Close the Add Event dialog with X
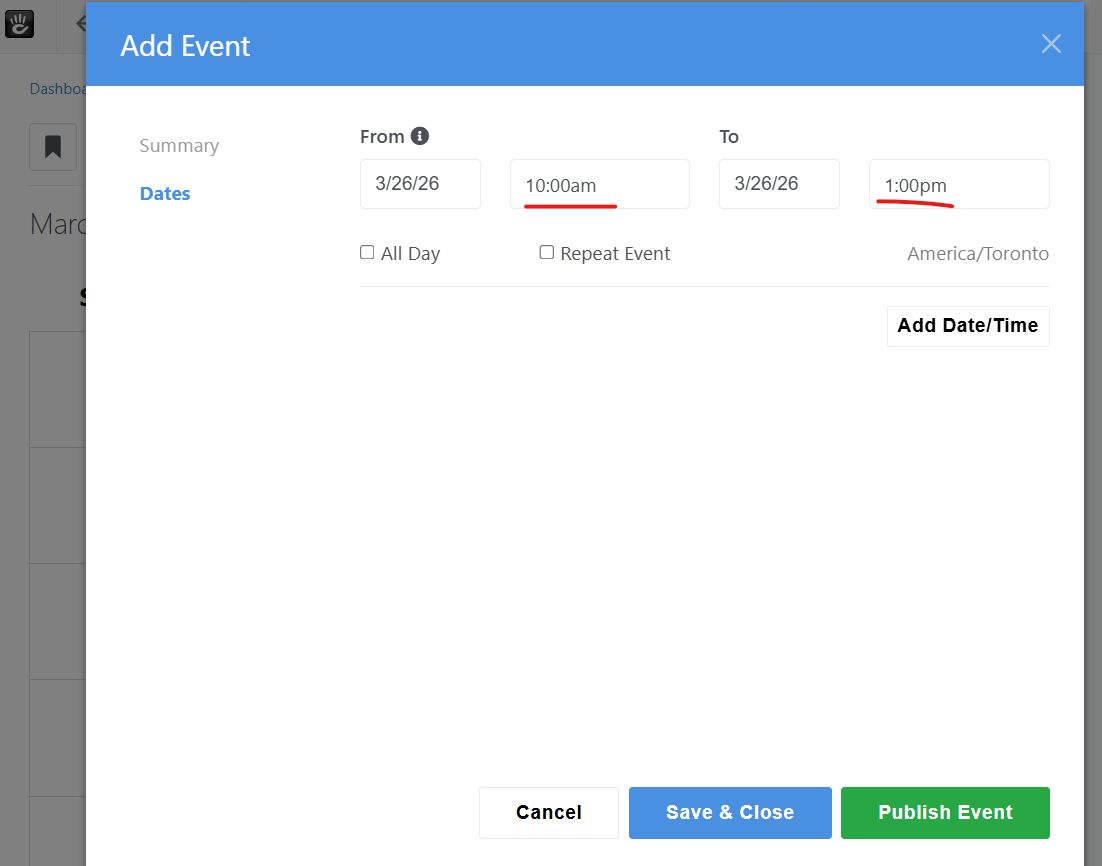Image resolution: width=1102 pixels, height=866 pixels. coord(1050,44)
